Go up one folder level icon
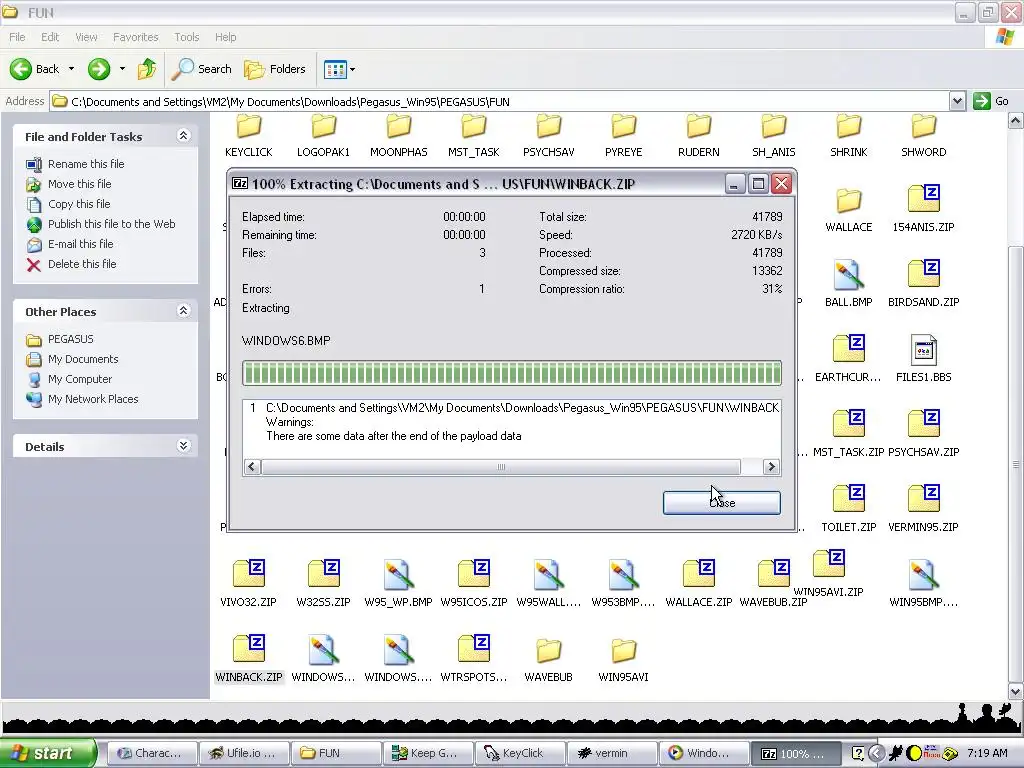Image resolution: width=1024 pixels, height=768 pixels. (147, 69)
